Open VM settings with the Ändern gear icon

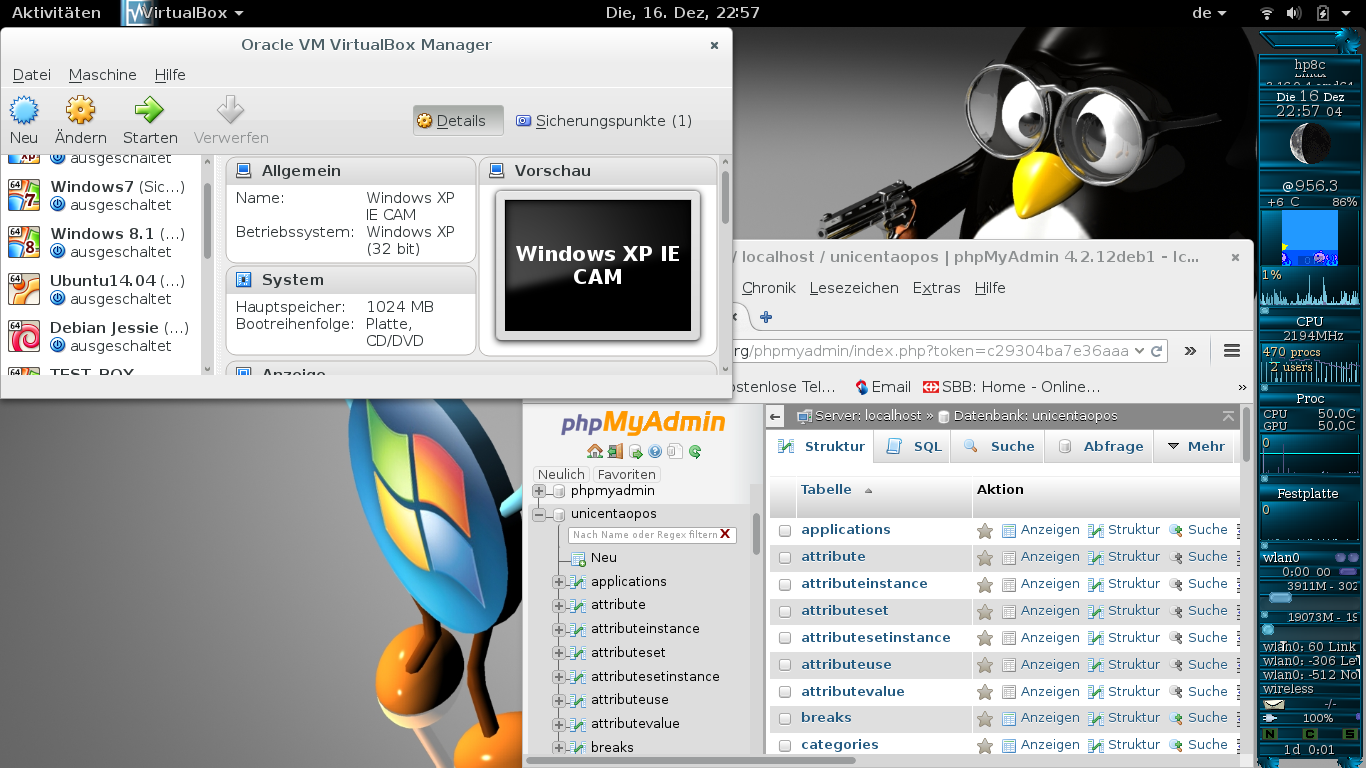(80, 110)
